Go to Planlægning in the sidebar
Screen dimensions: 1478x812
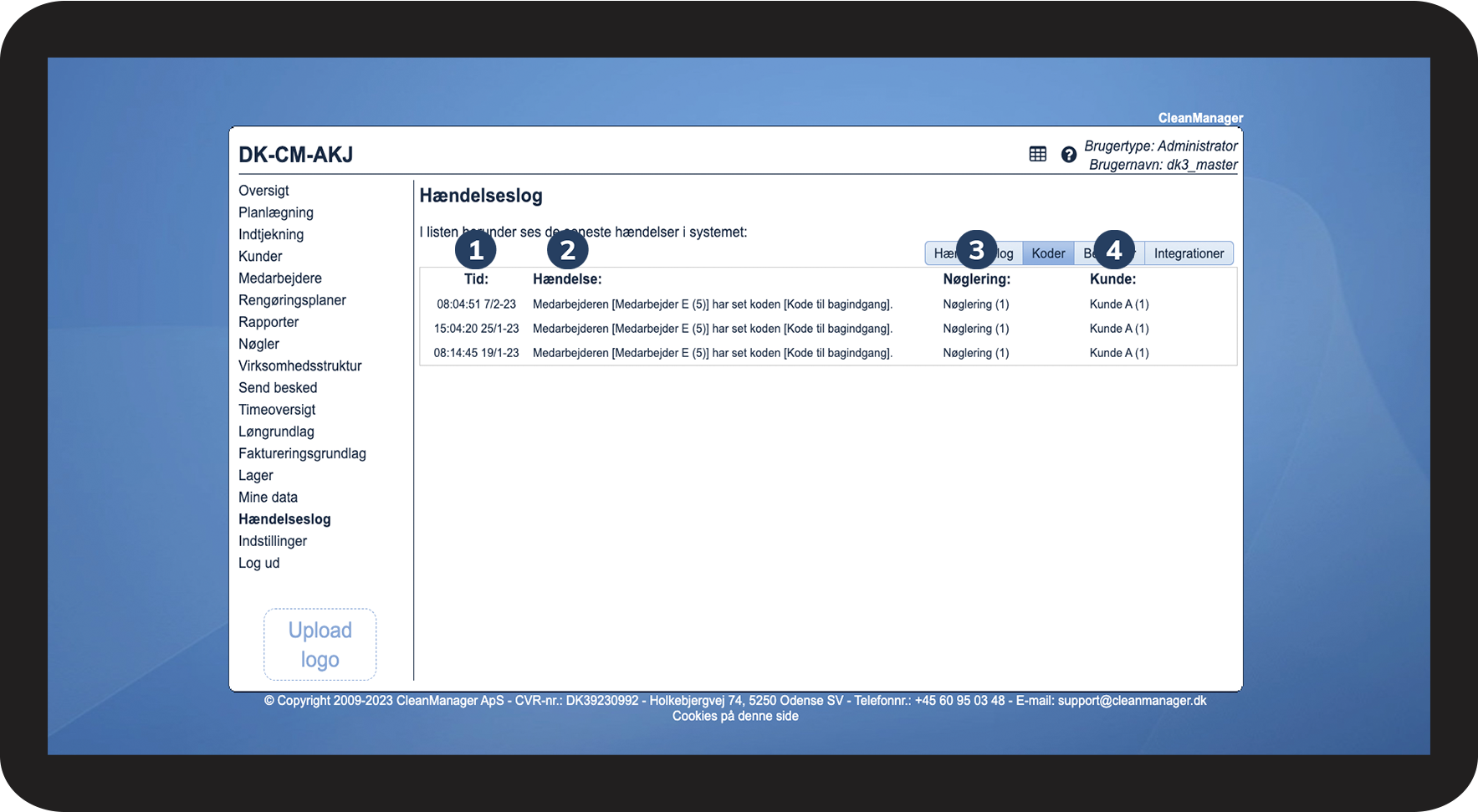276,212
